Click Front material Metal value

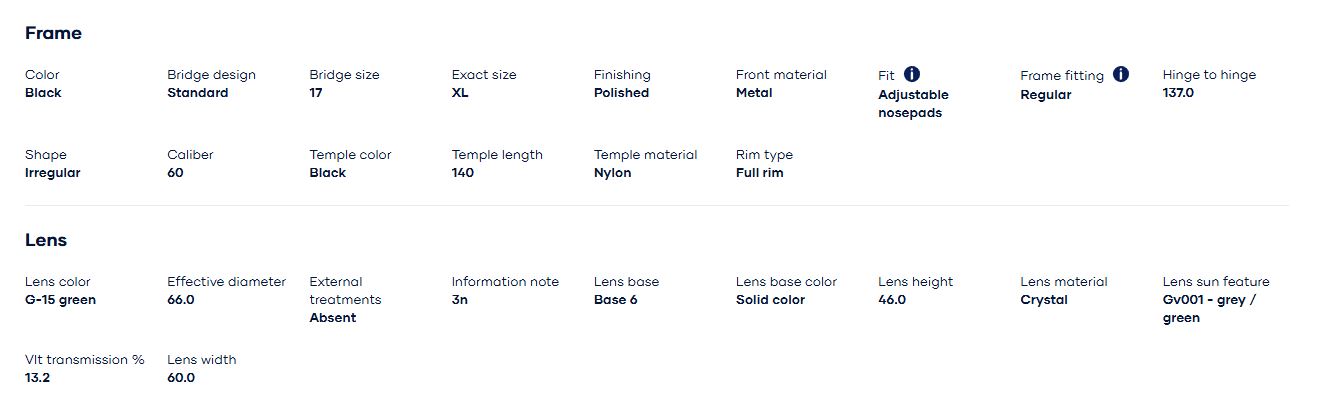coord(754,93)
